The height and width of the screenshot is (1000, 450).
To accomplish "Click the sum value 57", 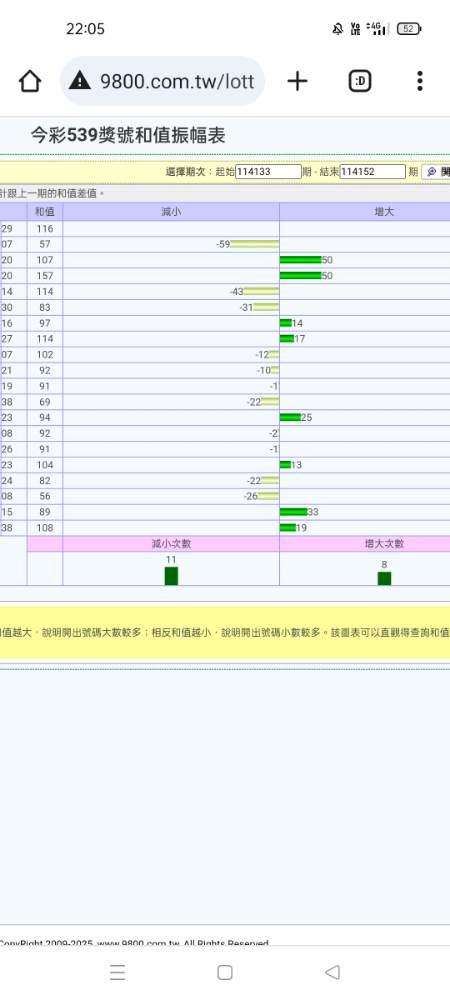I will pos(45,244).
